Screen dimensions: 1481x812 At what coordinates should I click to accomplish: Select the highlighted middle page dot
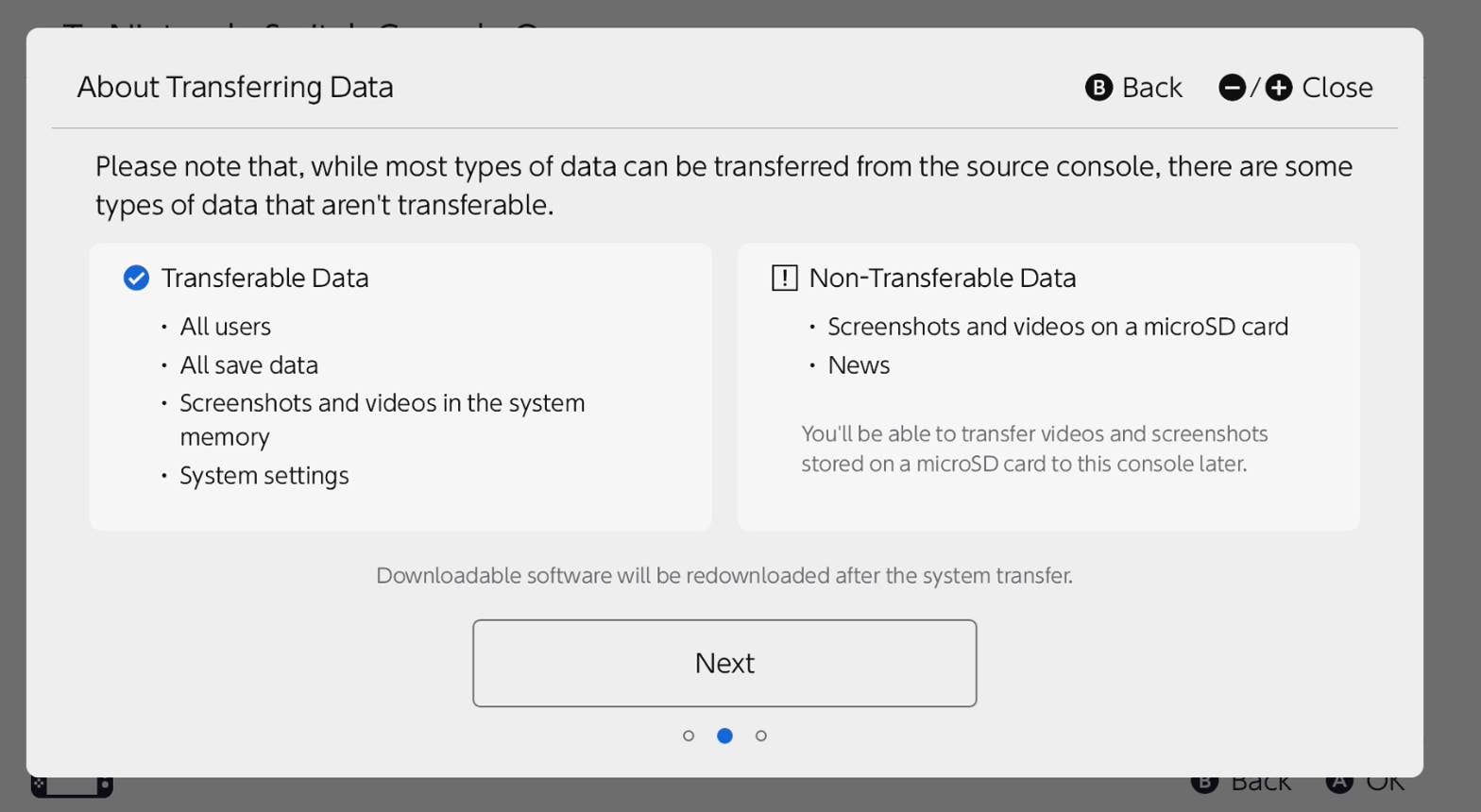pyautogui.click(x=724, y=736)
